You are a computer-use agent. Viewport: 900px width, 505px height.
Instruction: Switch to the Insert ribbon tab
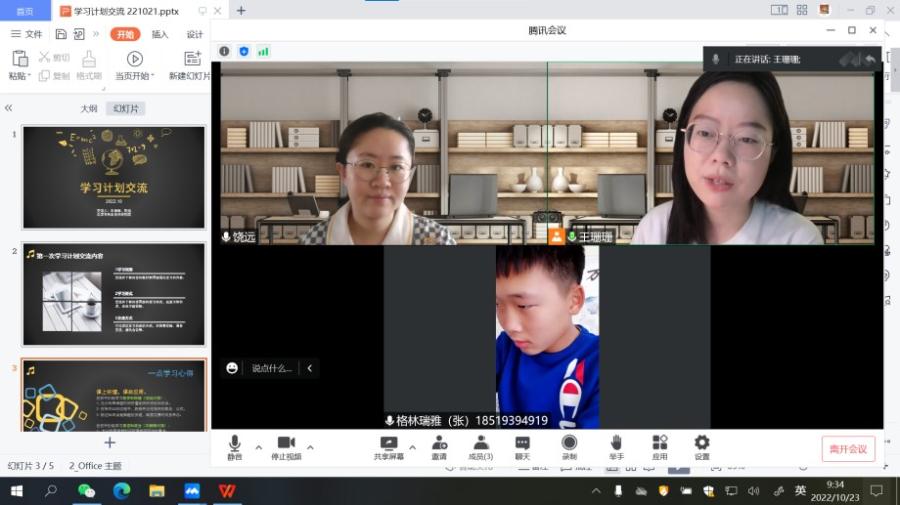(160, 34)
